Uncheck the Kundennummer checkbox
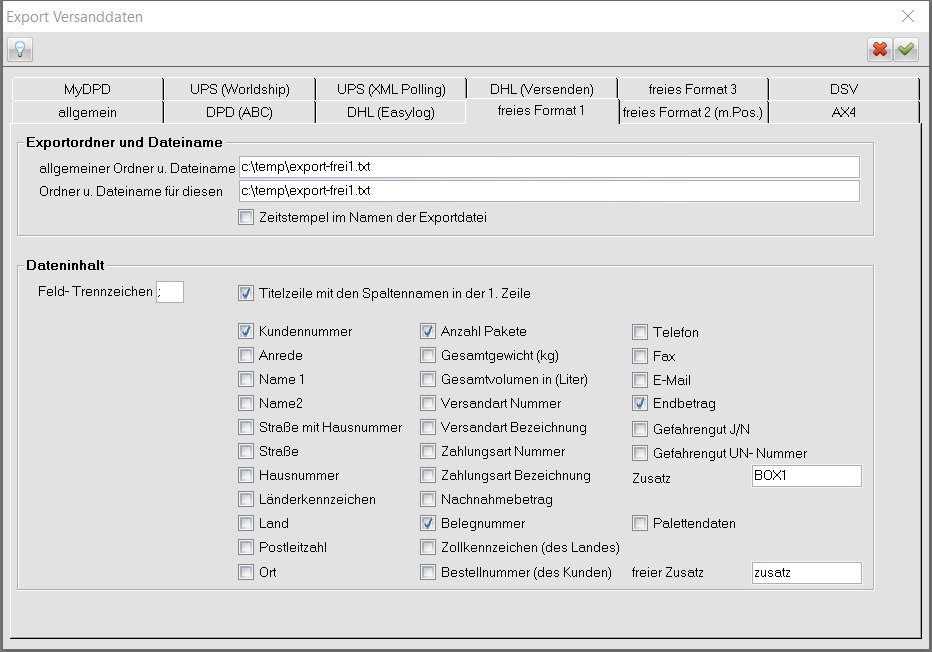Image resolution: width=932 pixels, height=652 pixels. [246, 331]
